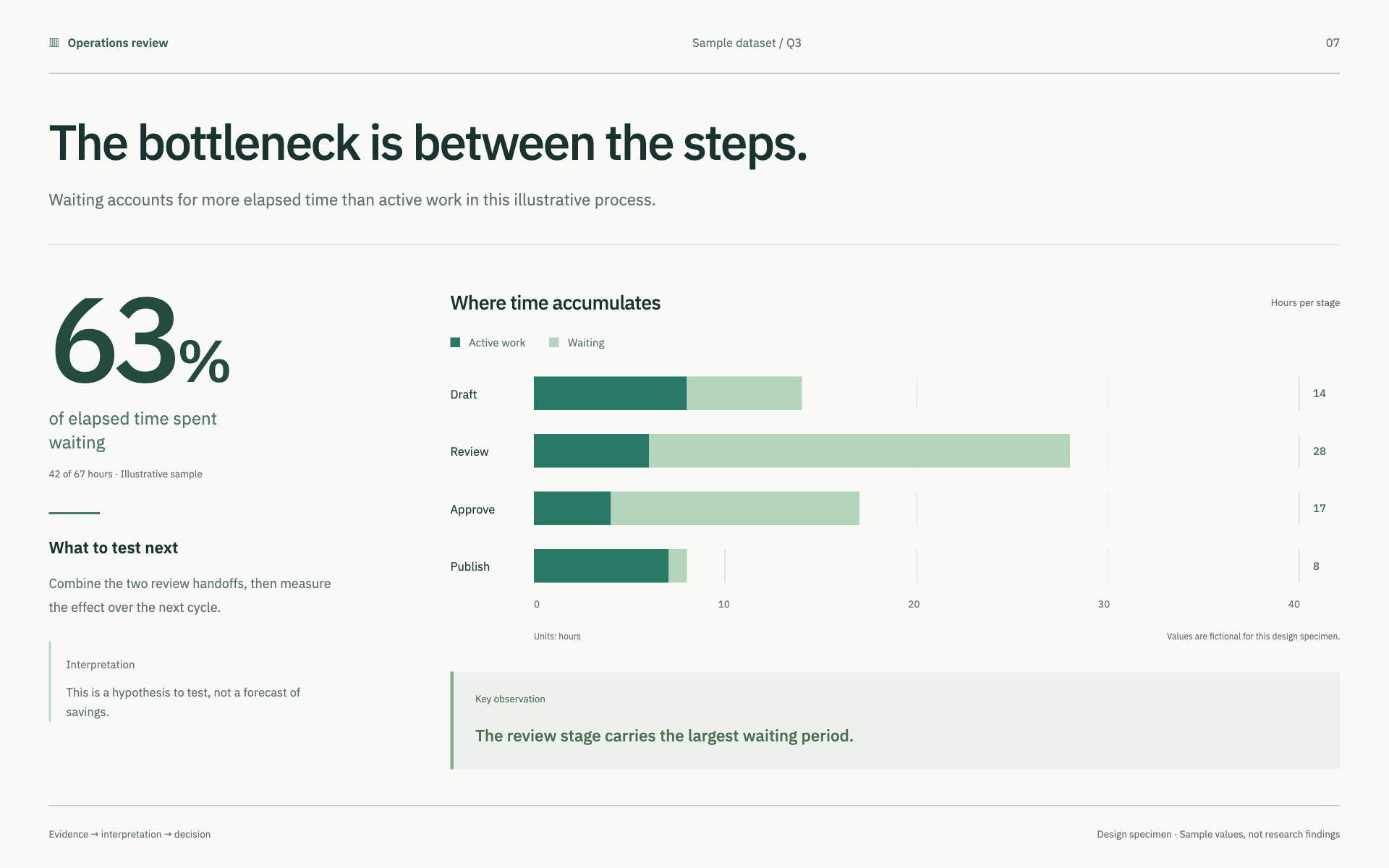Click the Approve total value 17
The image size is (1389, 868).
coord(1320,509)
